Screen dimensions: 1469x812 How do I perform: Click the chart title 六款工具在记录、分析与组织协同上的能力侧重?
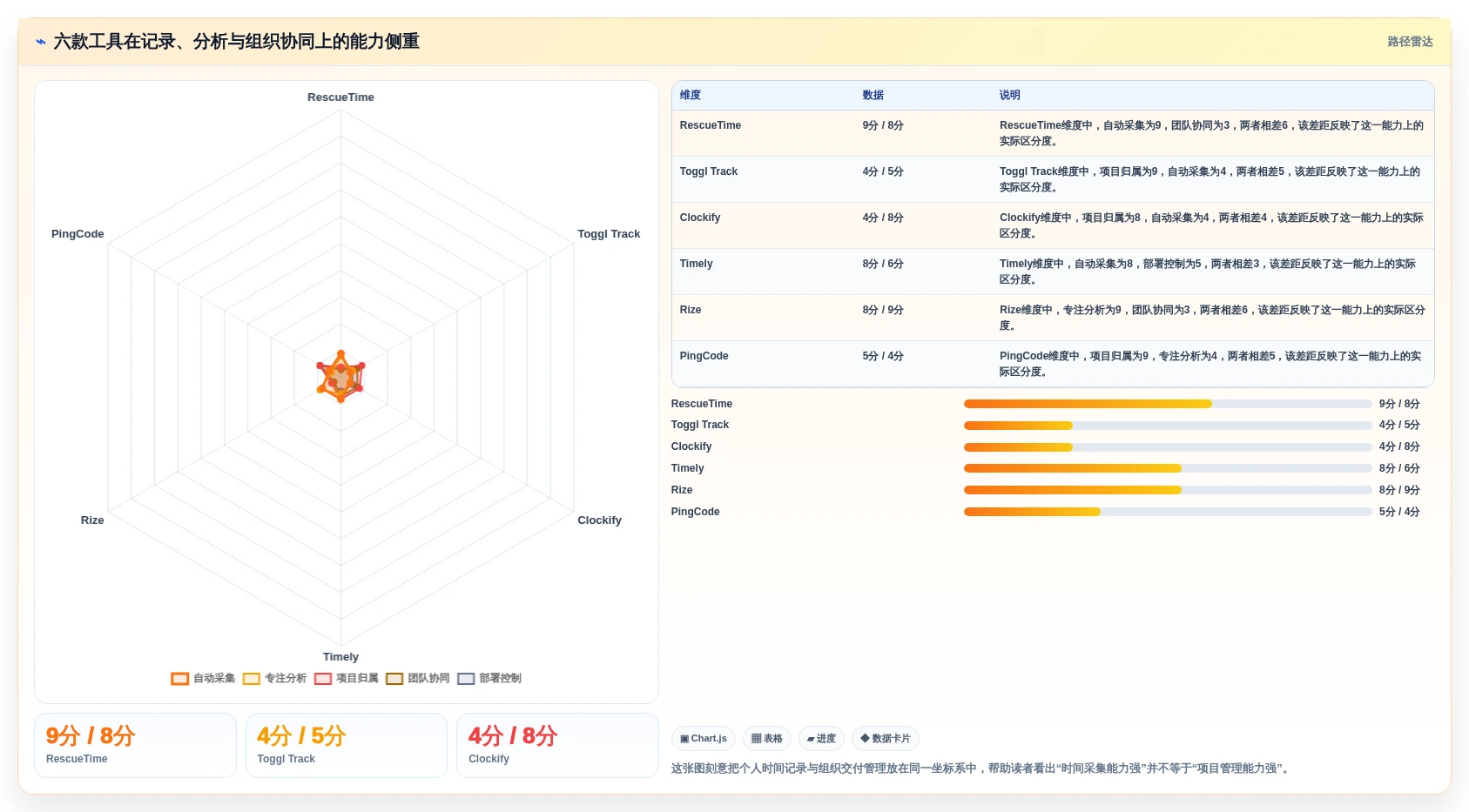click(x=237, y=42)
